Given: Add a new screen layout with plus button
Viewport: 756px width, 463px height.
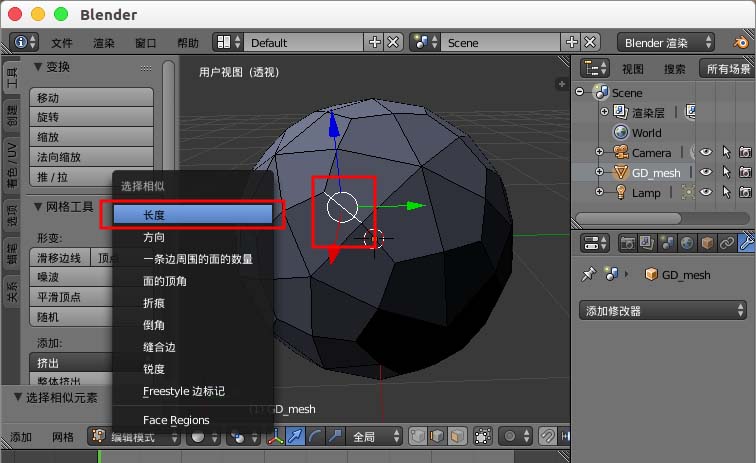Looking at the screenshot, I should (375, 42).
